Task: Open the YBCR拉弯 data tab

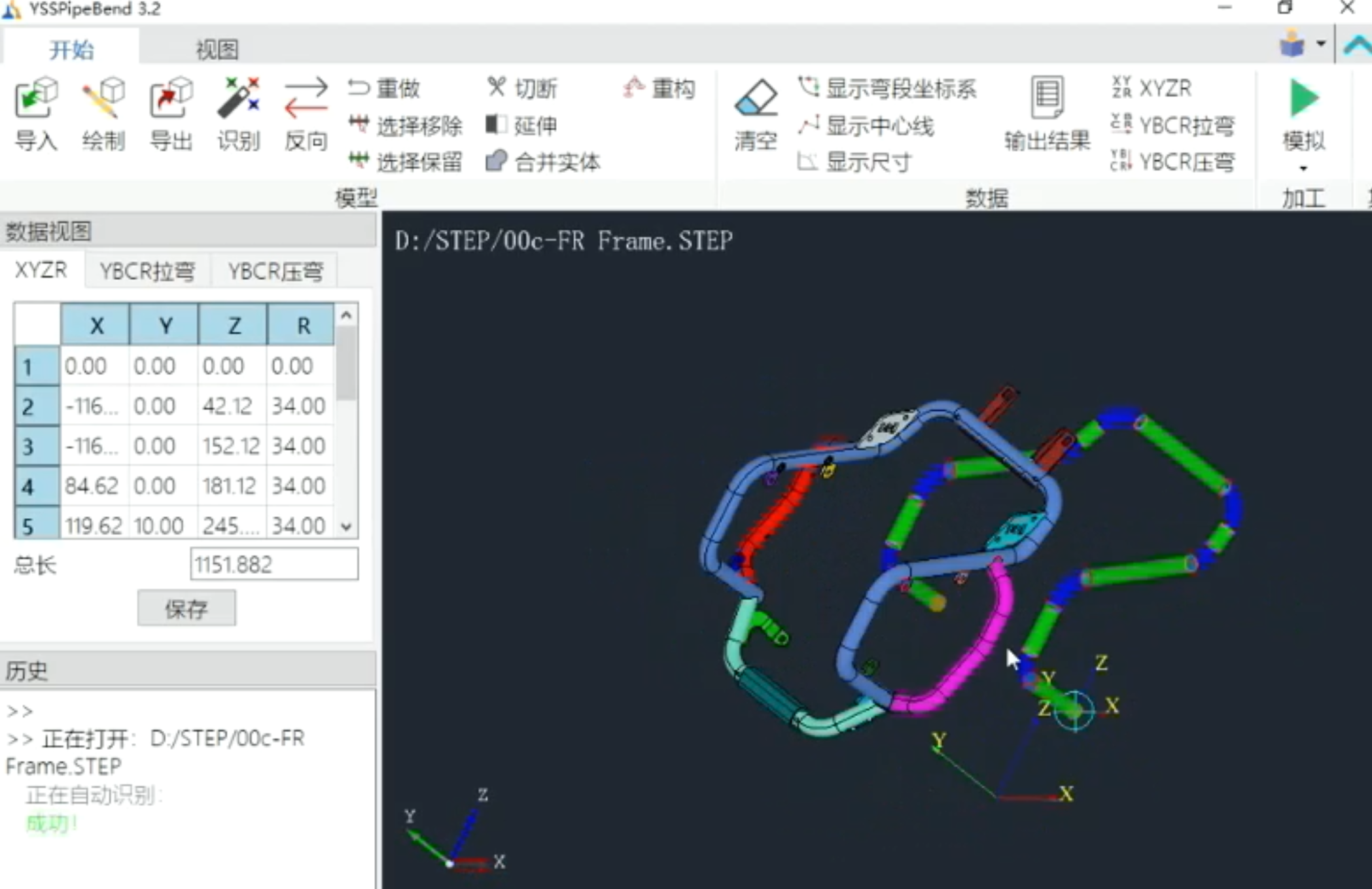Action: click(x=147, y=271)
